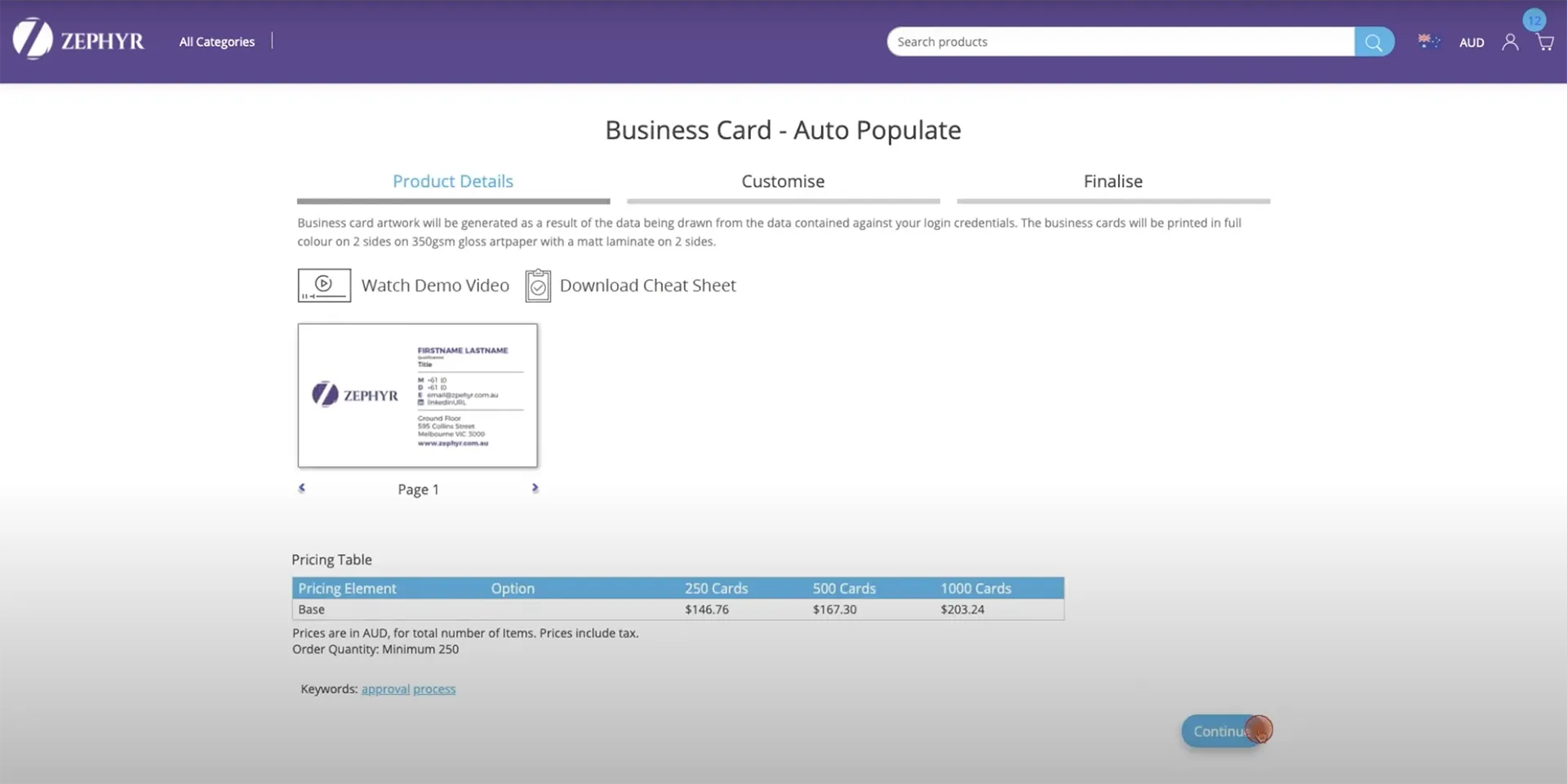
Task: Click the Business Card - Auto Populate title
Action: point(783,130)
